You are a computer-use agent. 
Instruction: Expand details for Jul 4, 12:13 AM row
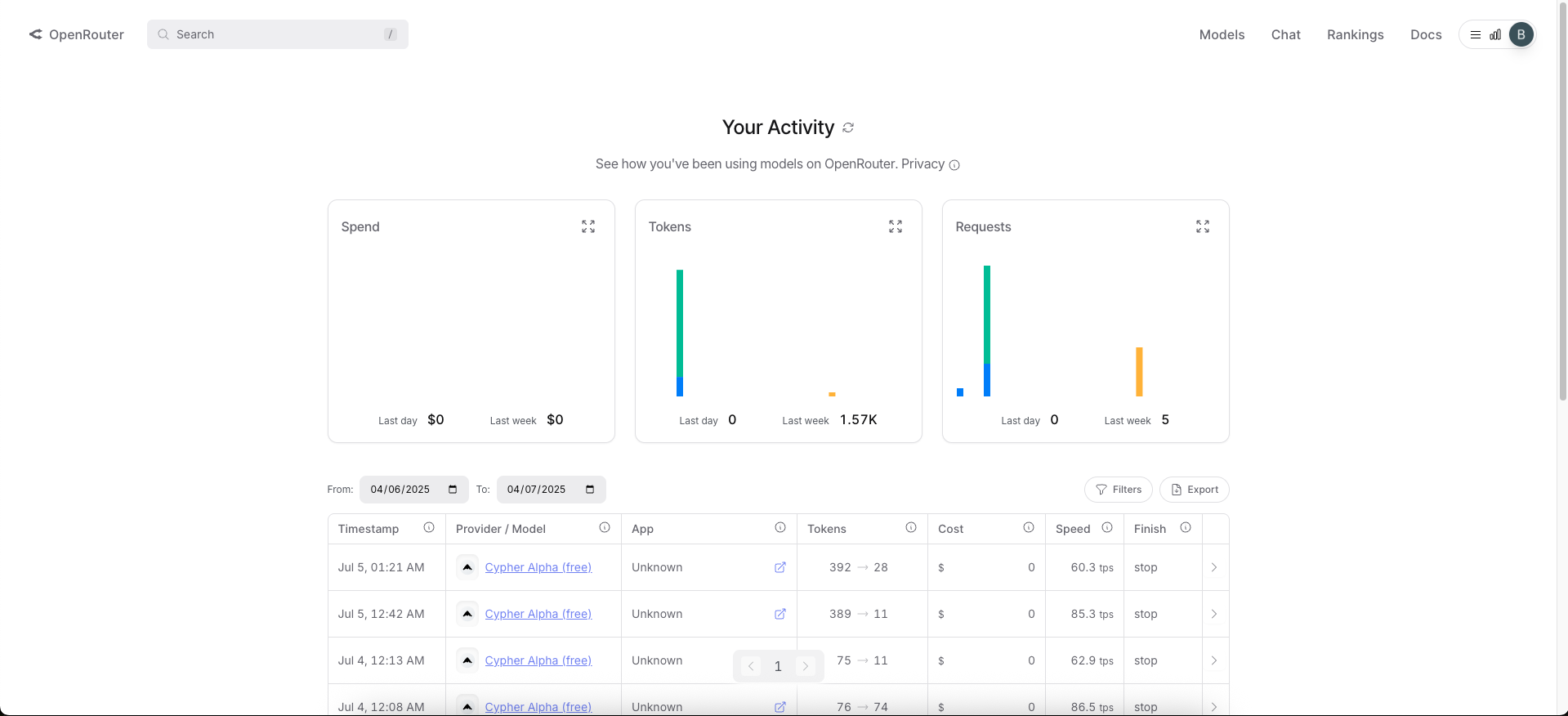pyautogui.click(x=1214, y=660)
